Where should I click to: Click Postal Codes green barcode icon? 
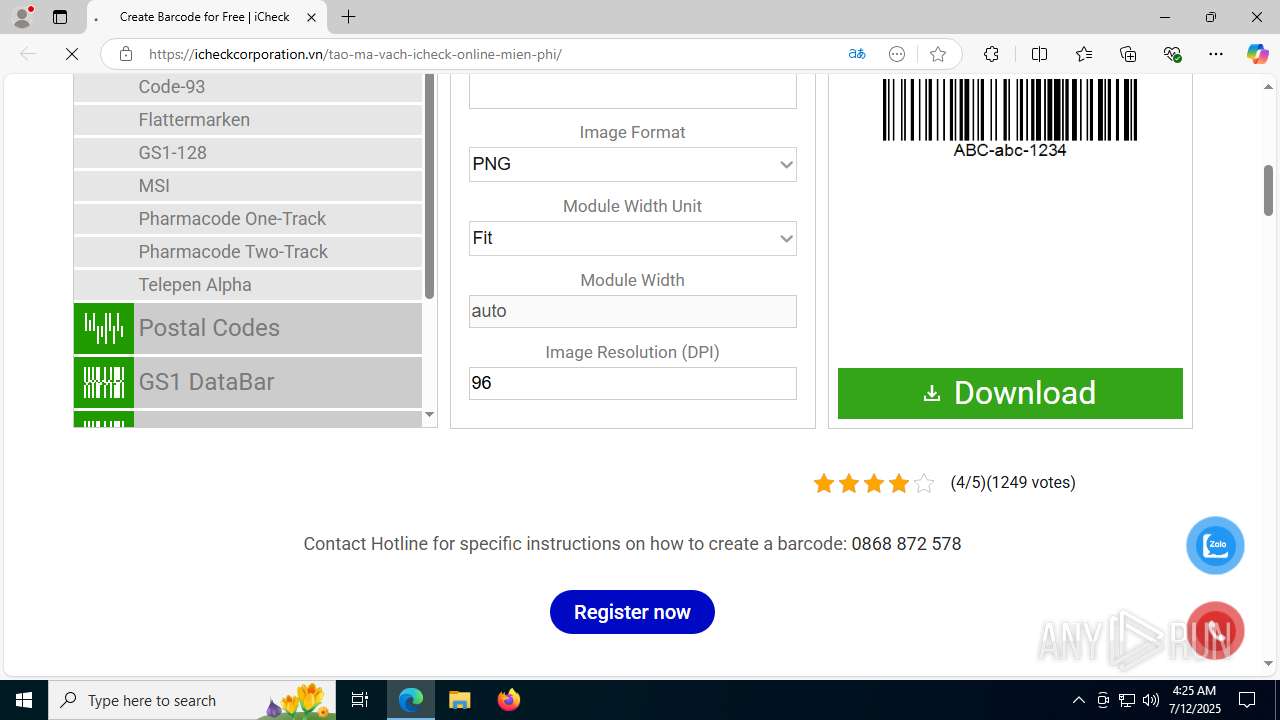(104, 328)
